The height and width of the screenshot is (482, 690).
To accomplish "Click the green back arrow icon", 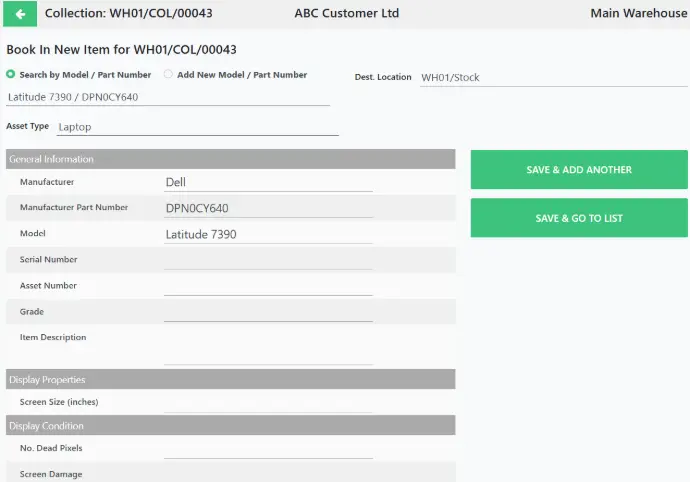I will coord(20,14).
